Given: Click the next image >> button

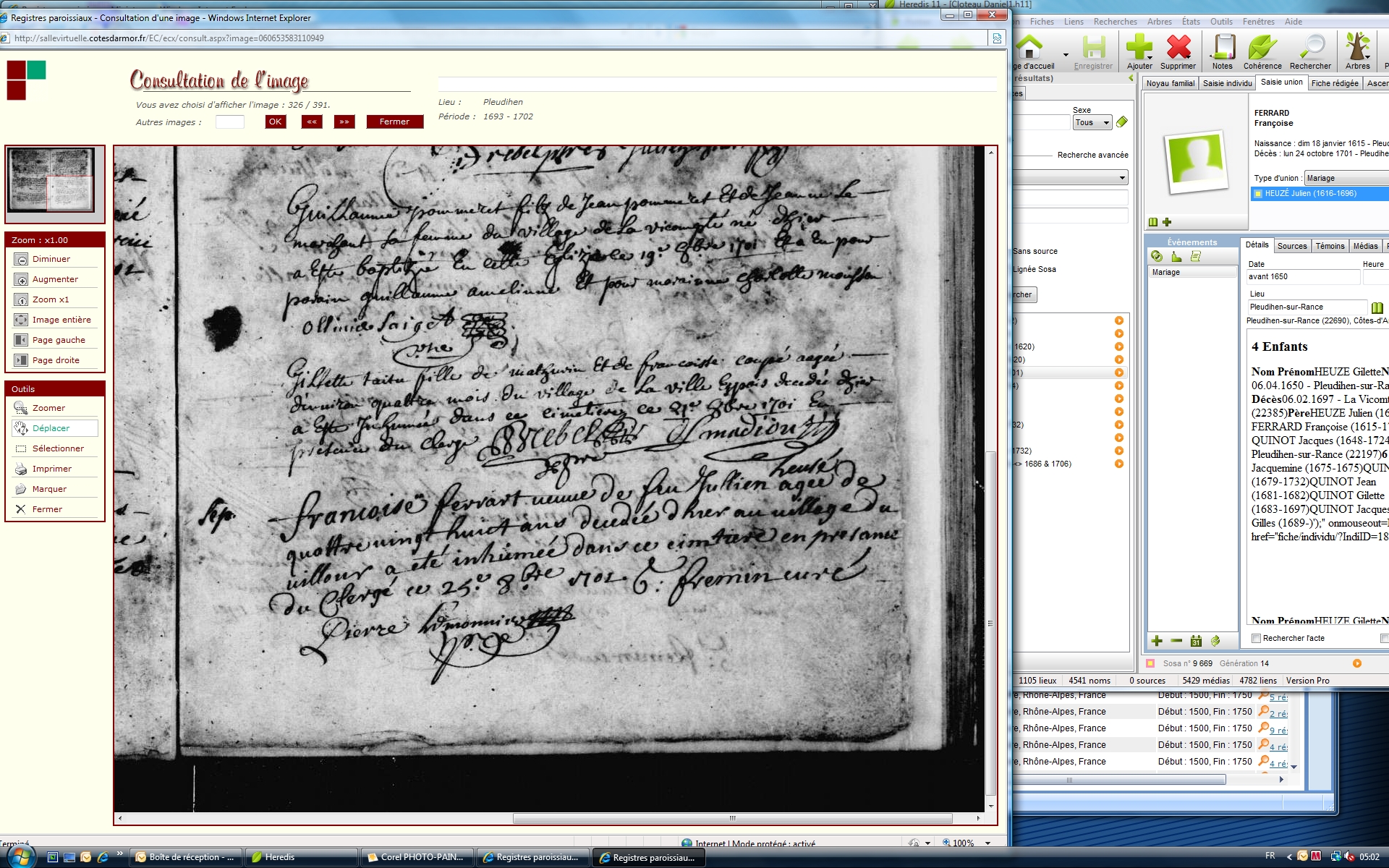Looking at the screenshot, I should [x=344, y=122].
